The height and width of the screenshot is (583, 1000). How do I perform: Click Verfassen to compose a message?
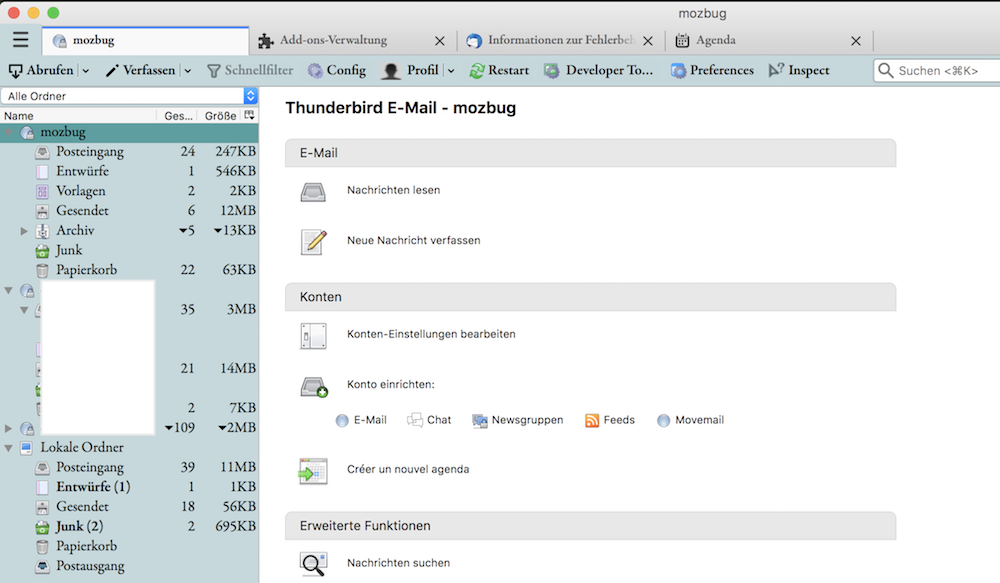[140, 70]
